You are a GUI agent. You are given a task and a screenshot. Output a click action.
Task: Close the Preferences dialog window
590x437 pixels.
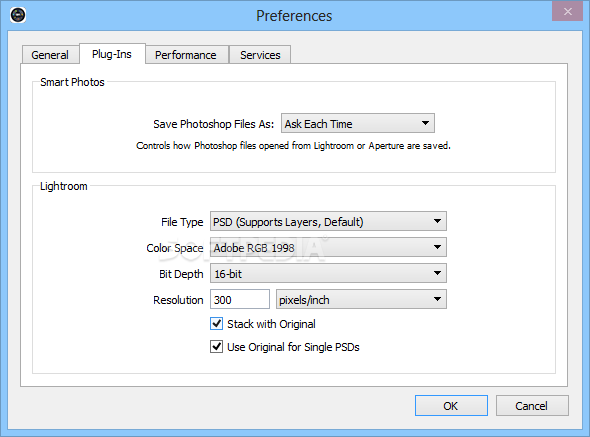click(567, 11)
